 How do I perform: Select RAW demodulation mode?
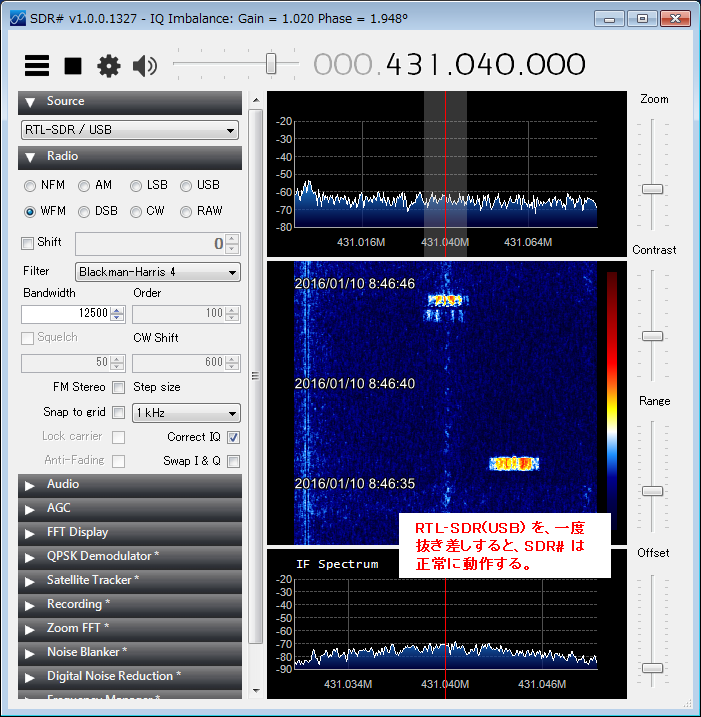pos(186,212)
